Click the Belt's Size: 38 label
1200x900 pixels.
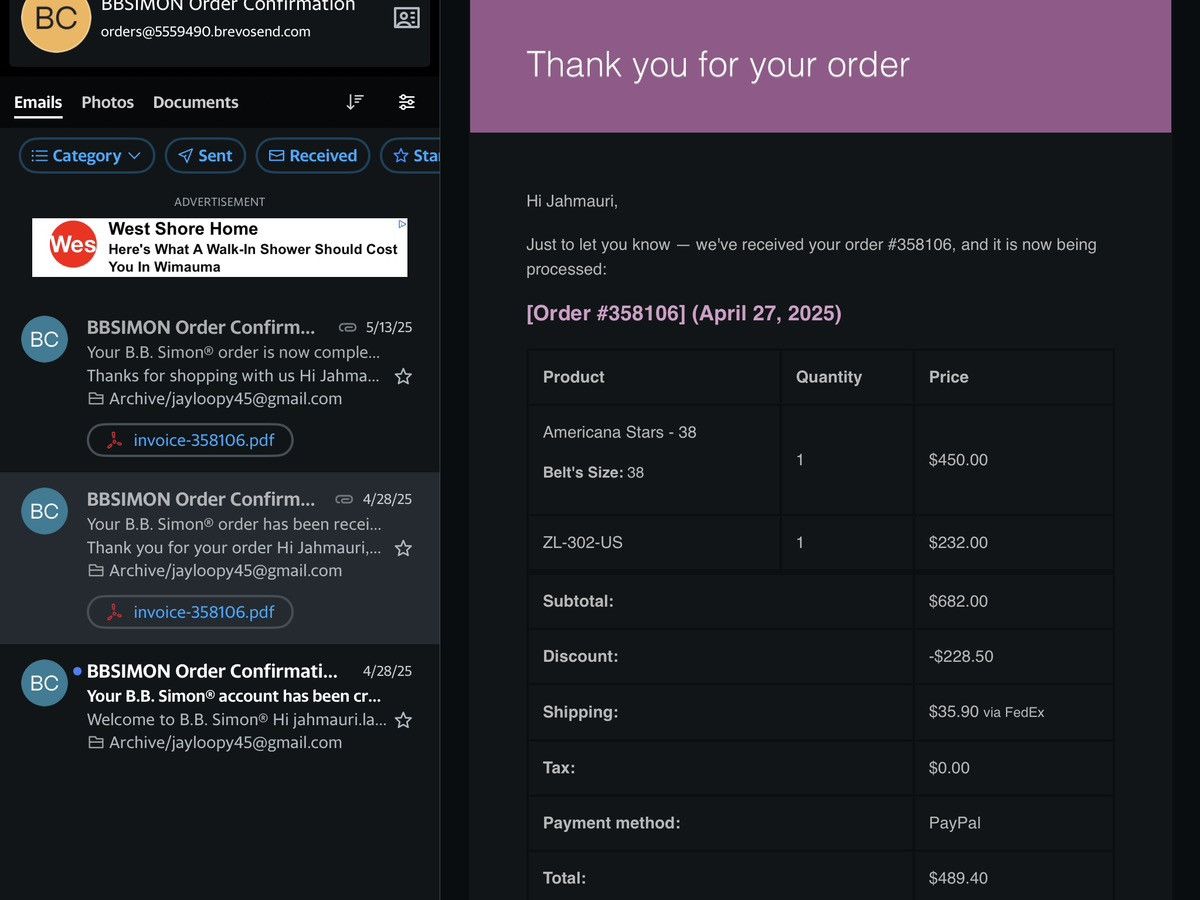pyautogui.click(x=593, y=472)
